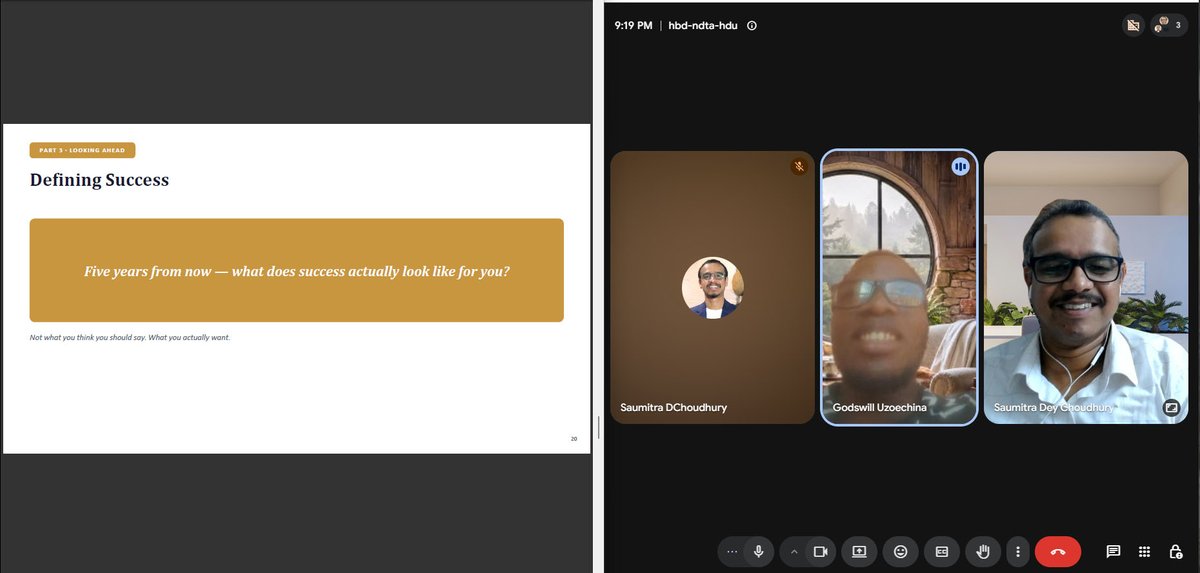The height and width of the screenshot is (573, 1200).
Task: Open the activities grid panel
Action: click(1145, 551)
